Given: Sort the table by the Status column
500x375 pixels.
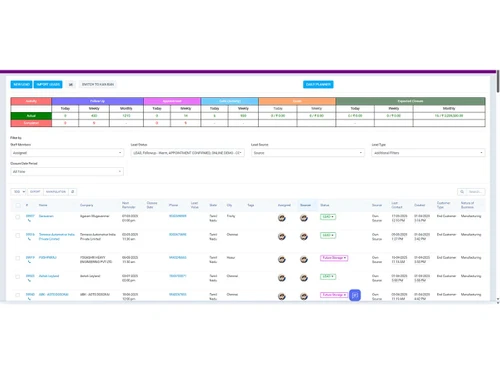Looking at the screenshot, I should coord(325,205).
